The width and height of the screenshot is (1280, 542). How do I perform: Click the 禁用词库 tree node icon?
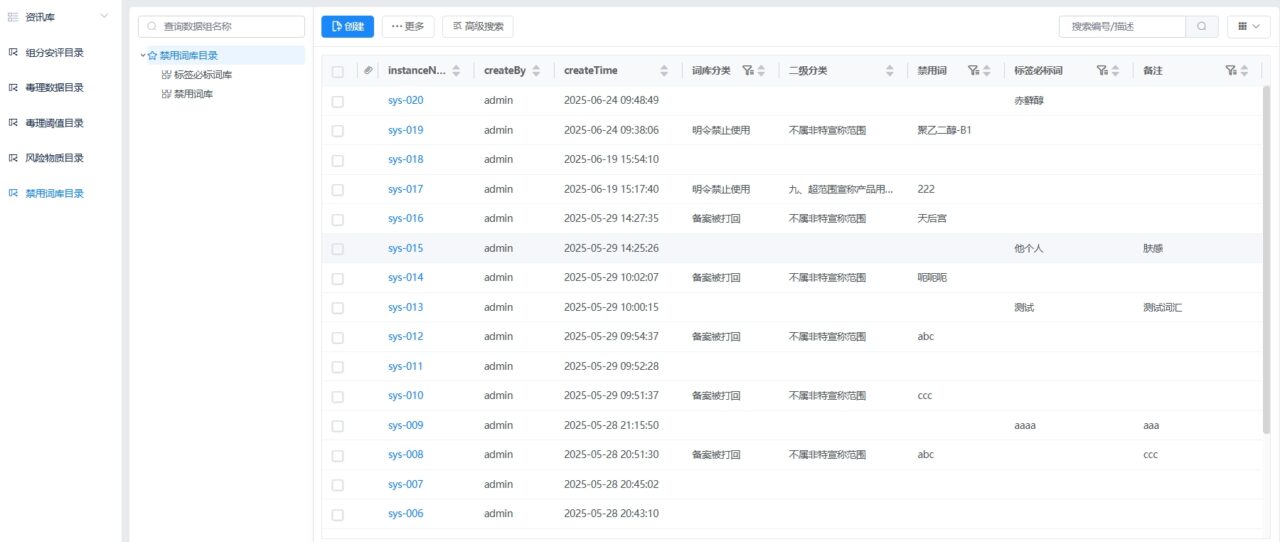tap(166, 94)
